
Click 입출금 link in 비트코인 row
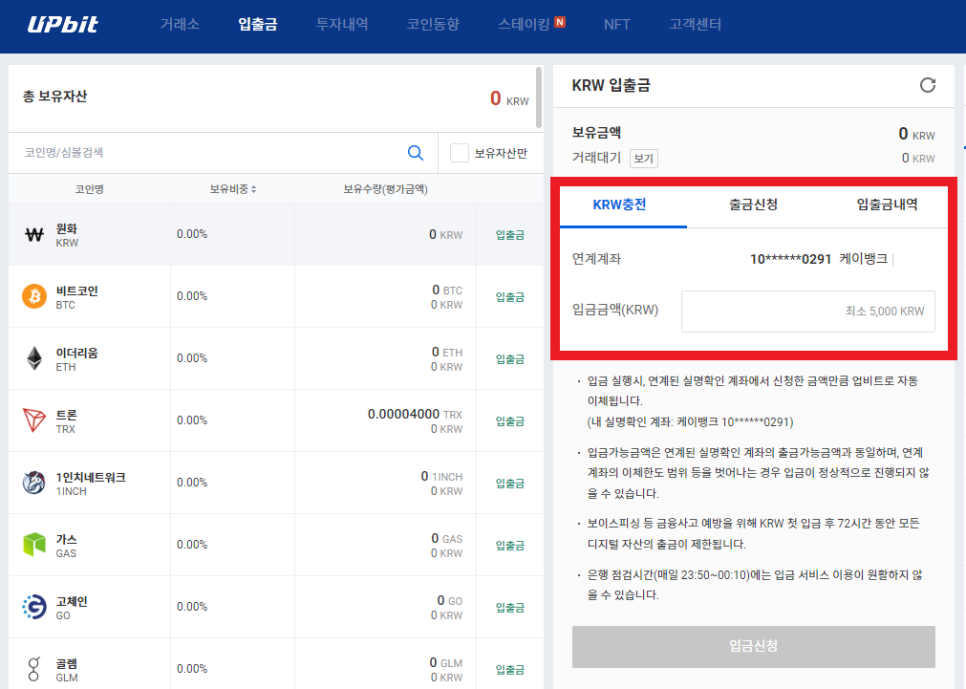coord(509,297)
